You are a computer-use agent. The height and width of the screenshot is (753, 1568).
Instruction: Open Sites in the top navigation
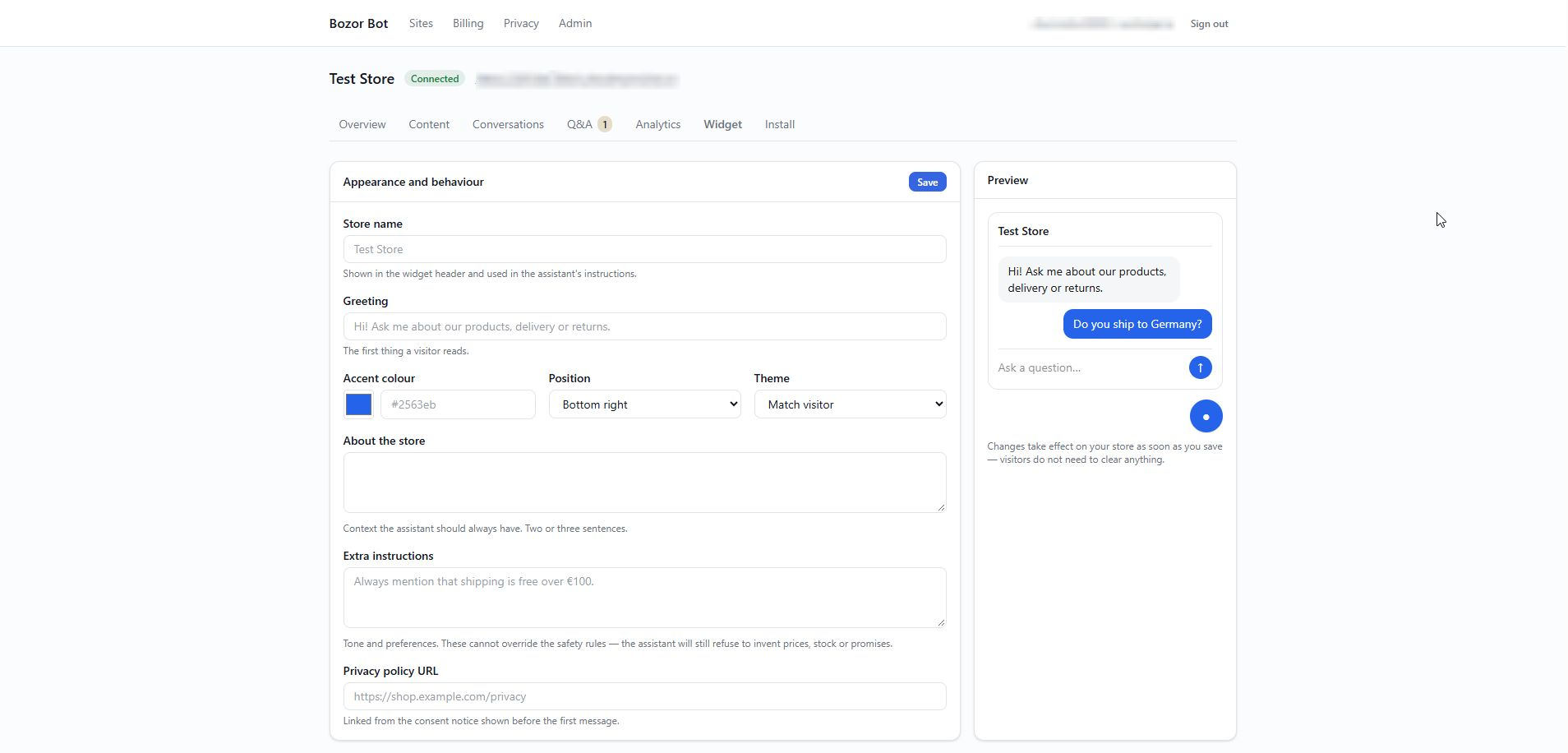(421, 23)
